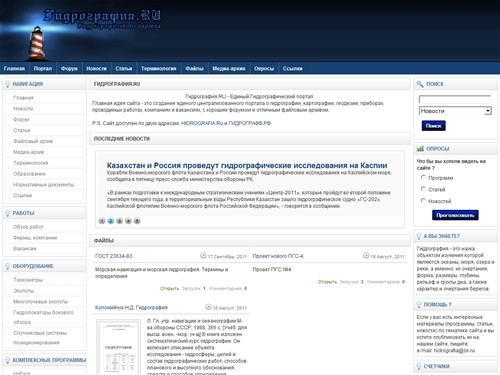Click the lightbulb icon beside ОБОРУДОВАНИЕ
500x375 pixels.
(8, 266)
